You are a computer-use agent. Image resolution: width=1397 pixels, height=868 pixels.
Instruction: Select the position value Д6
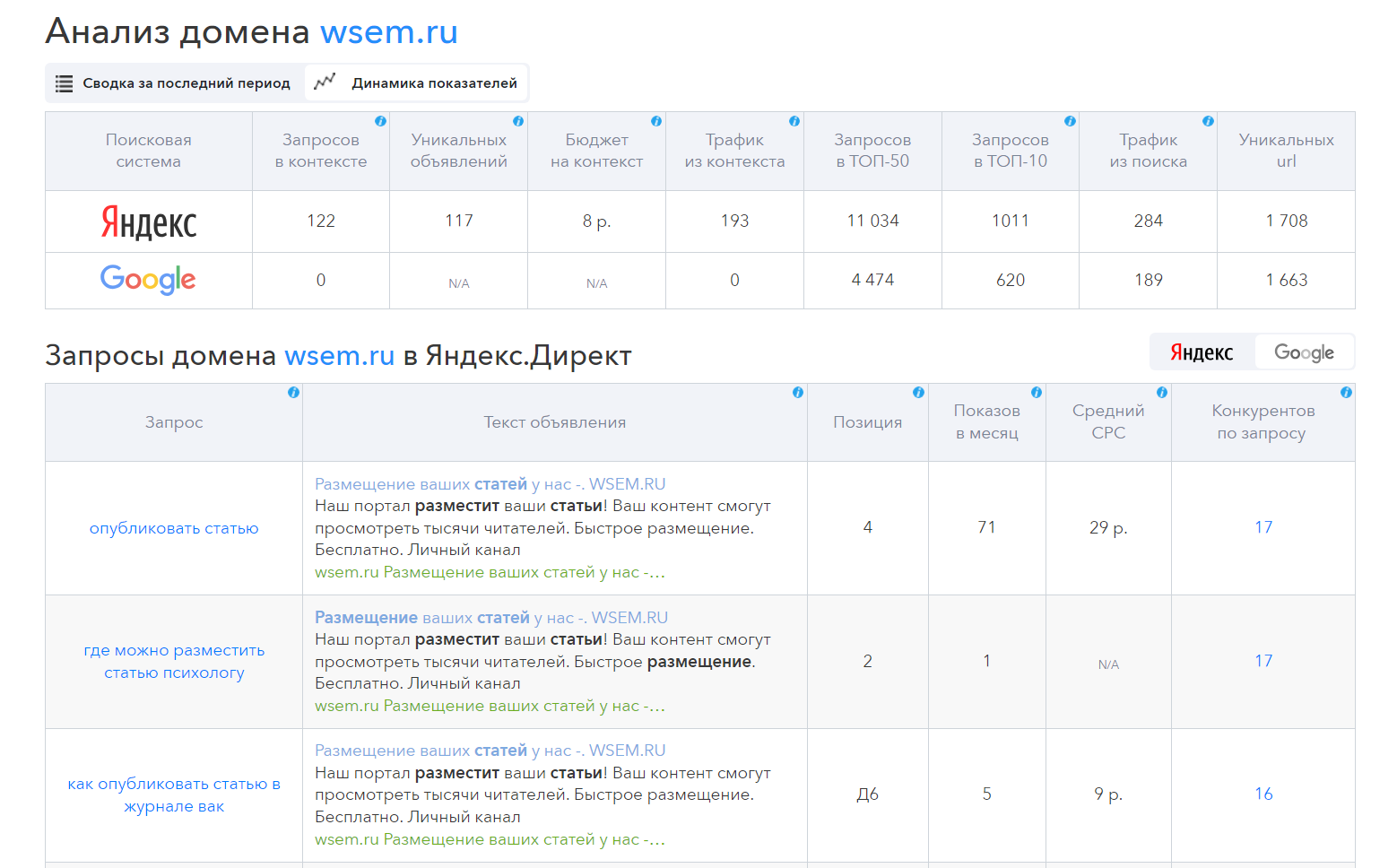point(868,794)
